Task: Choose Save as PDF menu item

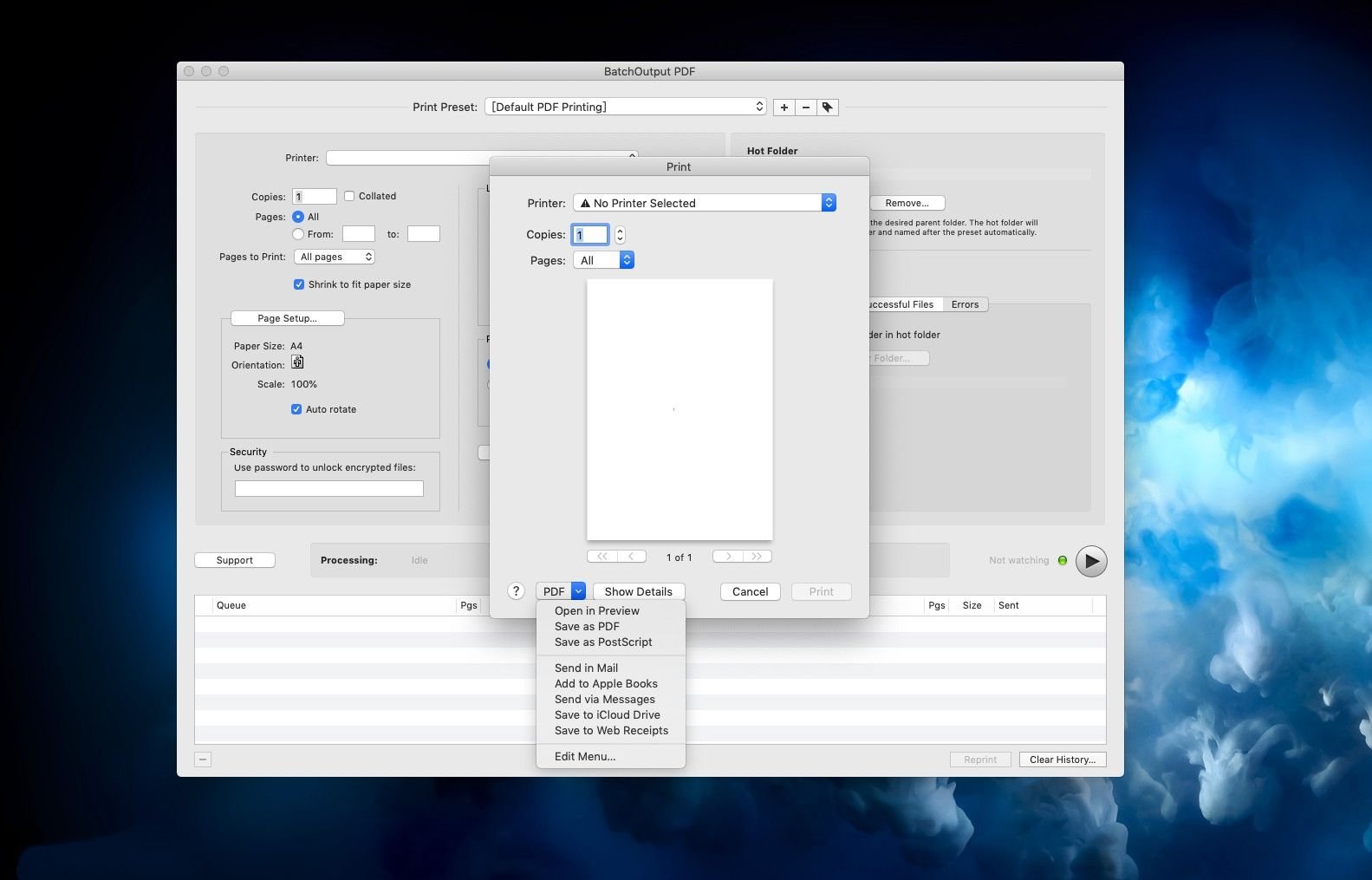Action: 587,627
